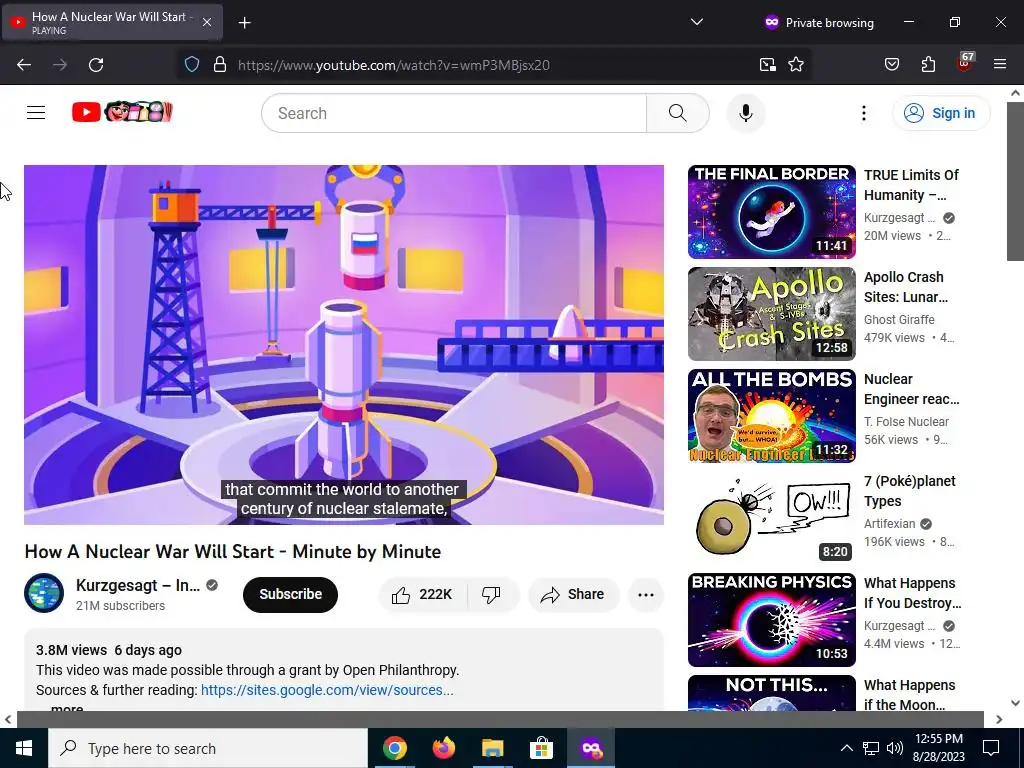This screenshot has height=768, width=1024.
Task: Open the Windows Start menu
Action: tap(24, 748)
